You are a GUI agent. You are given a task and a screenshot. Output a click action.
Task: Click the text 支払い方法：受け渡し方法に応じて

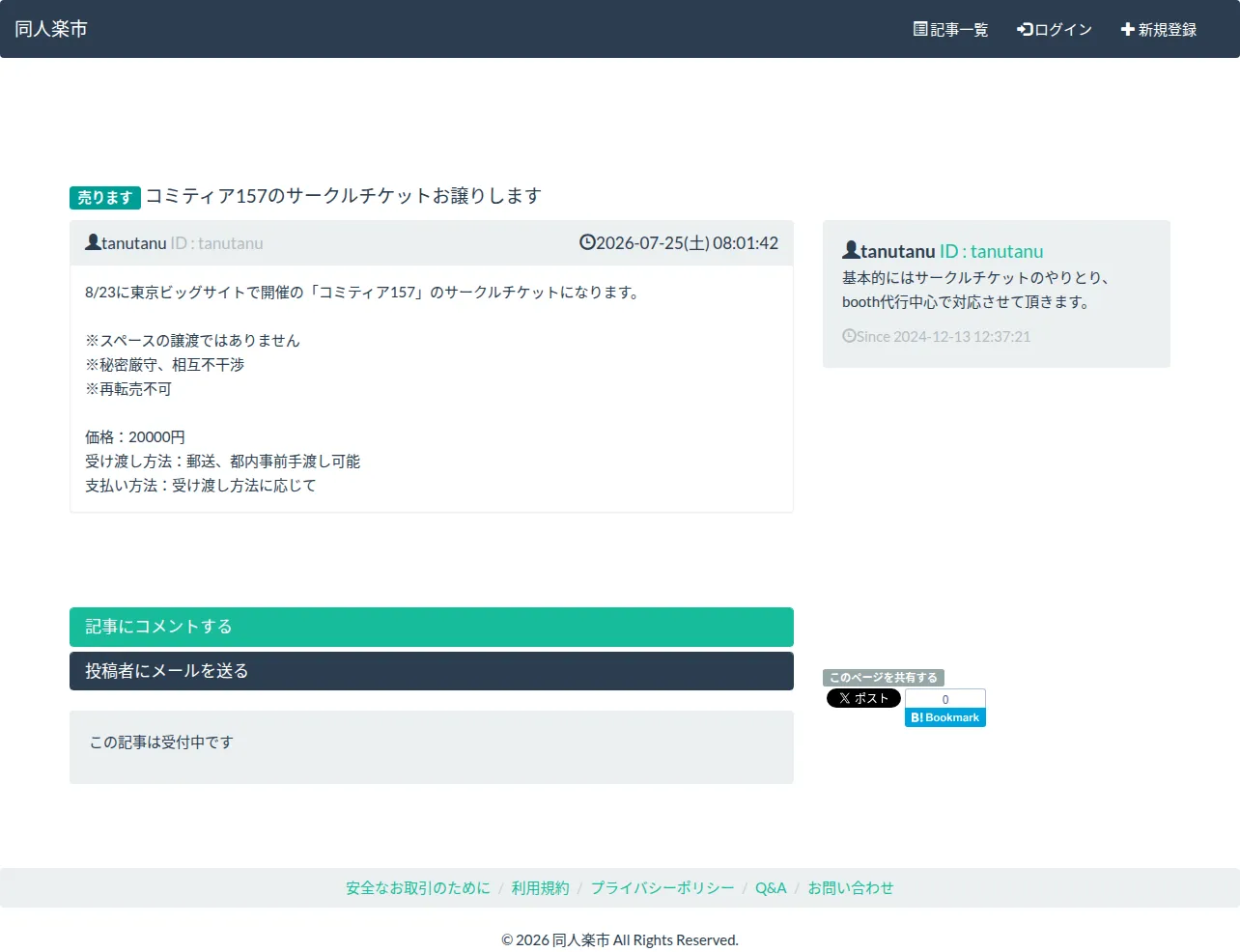(x=201, y=486)
